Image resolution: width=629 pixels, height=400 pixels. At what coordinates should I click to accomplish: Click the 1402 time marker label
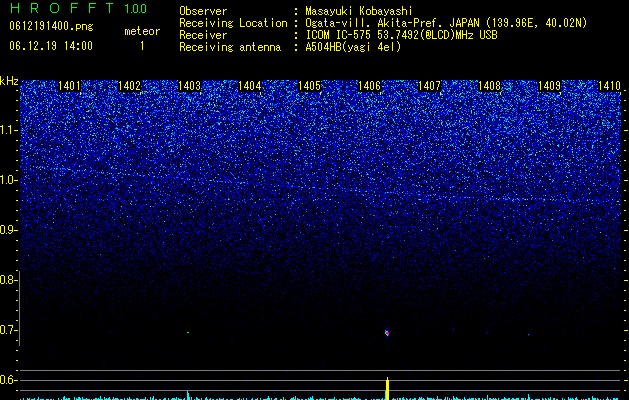(130, 86)
